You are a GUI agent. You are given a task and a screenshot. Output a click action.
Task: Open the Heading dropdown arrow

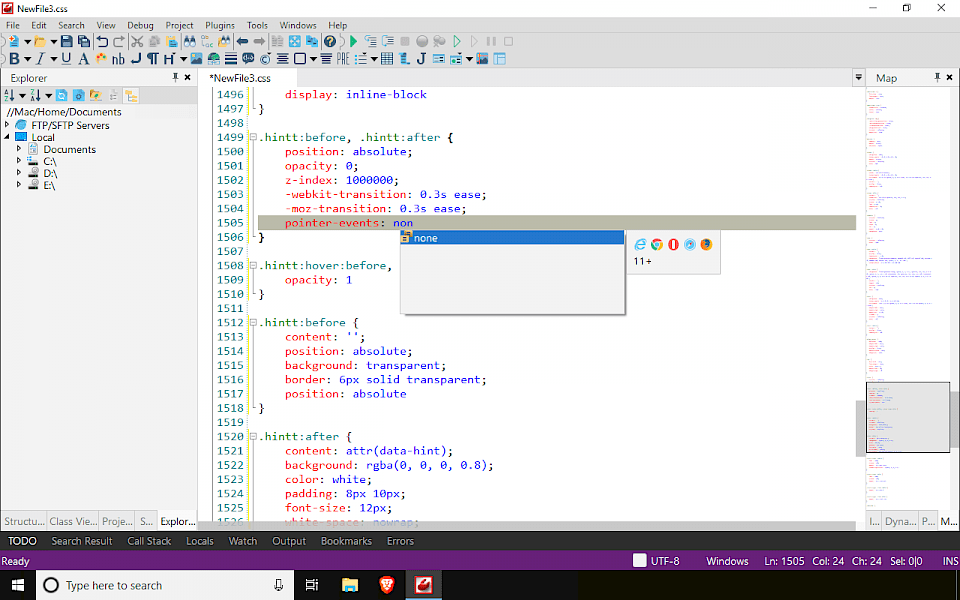tap(183, 59)
